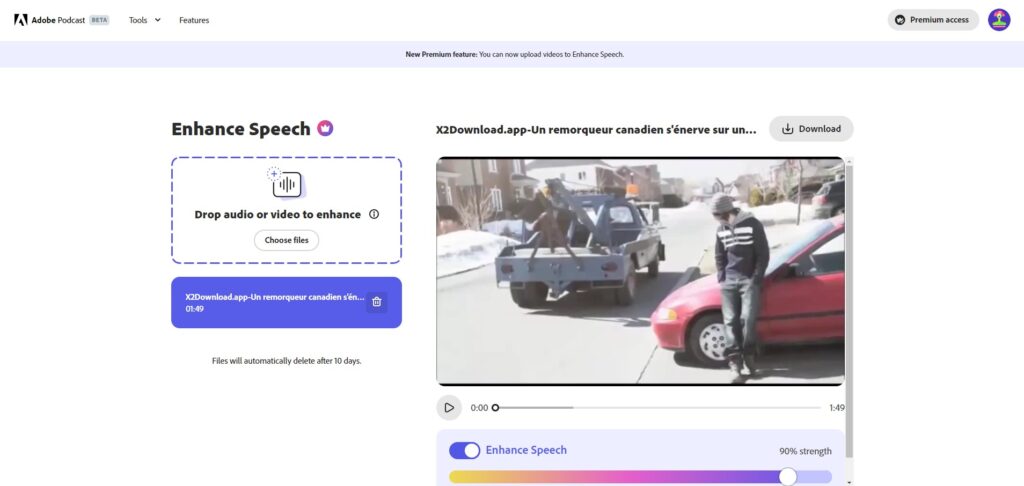Click the auto-delete after 10 days notice
Viewport: 1024px width, 486px height.
(x=286, y=361)
